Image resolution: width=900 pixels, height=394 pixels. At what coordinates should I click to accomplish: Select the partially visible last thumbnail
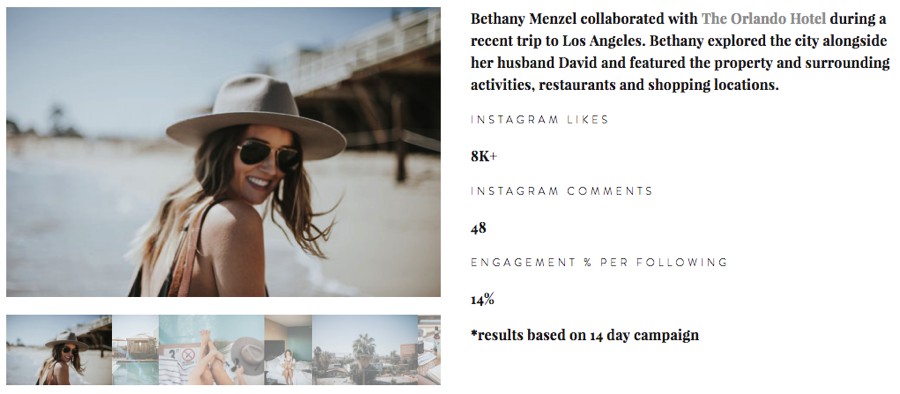tap(429, 350)
